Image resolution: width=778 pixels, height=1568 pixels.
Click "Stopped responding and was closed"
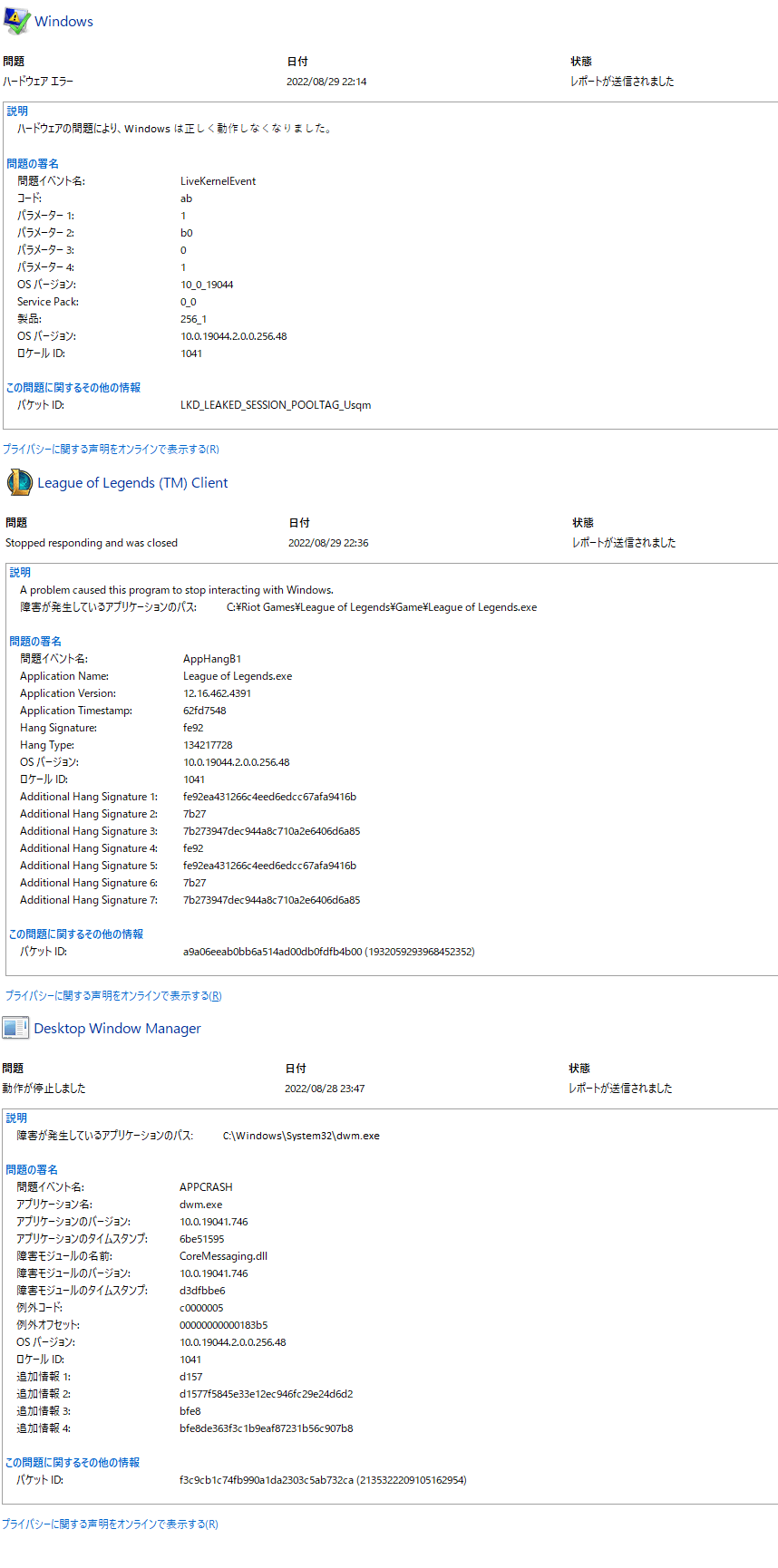coord(92,543)
